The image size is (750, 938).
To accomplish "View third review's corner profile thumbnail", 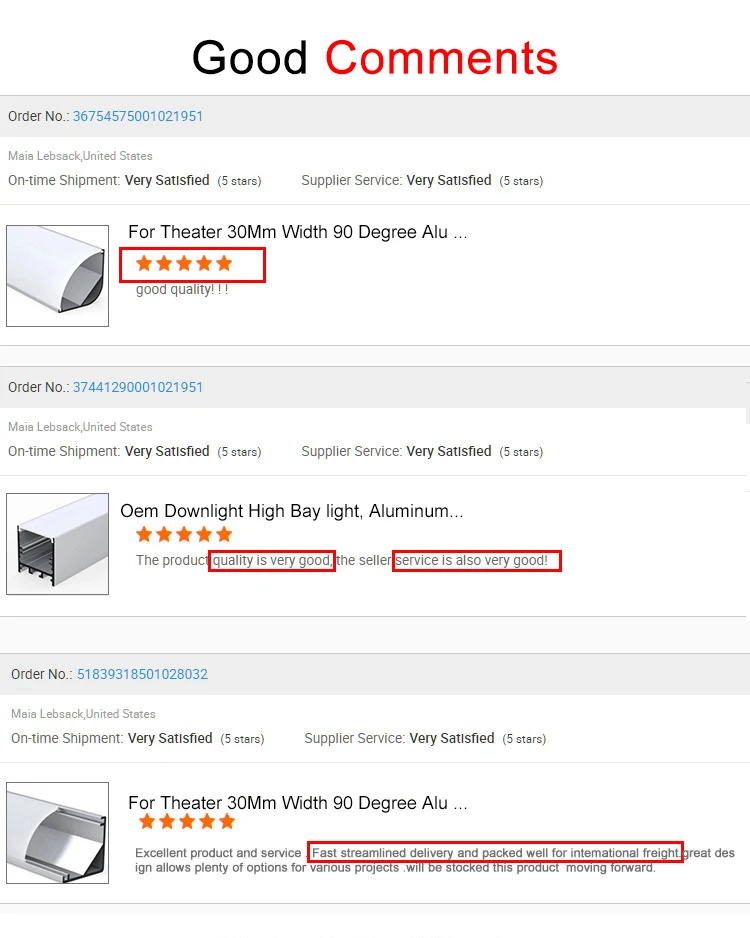I will (57, 832).
